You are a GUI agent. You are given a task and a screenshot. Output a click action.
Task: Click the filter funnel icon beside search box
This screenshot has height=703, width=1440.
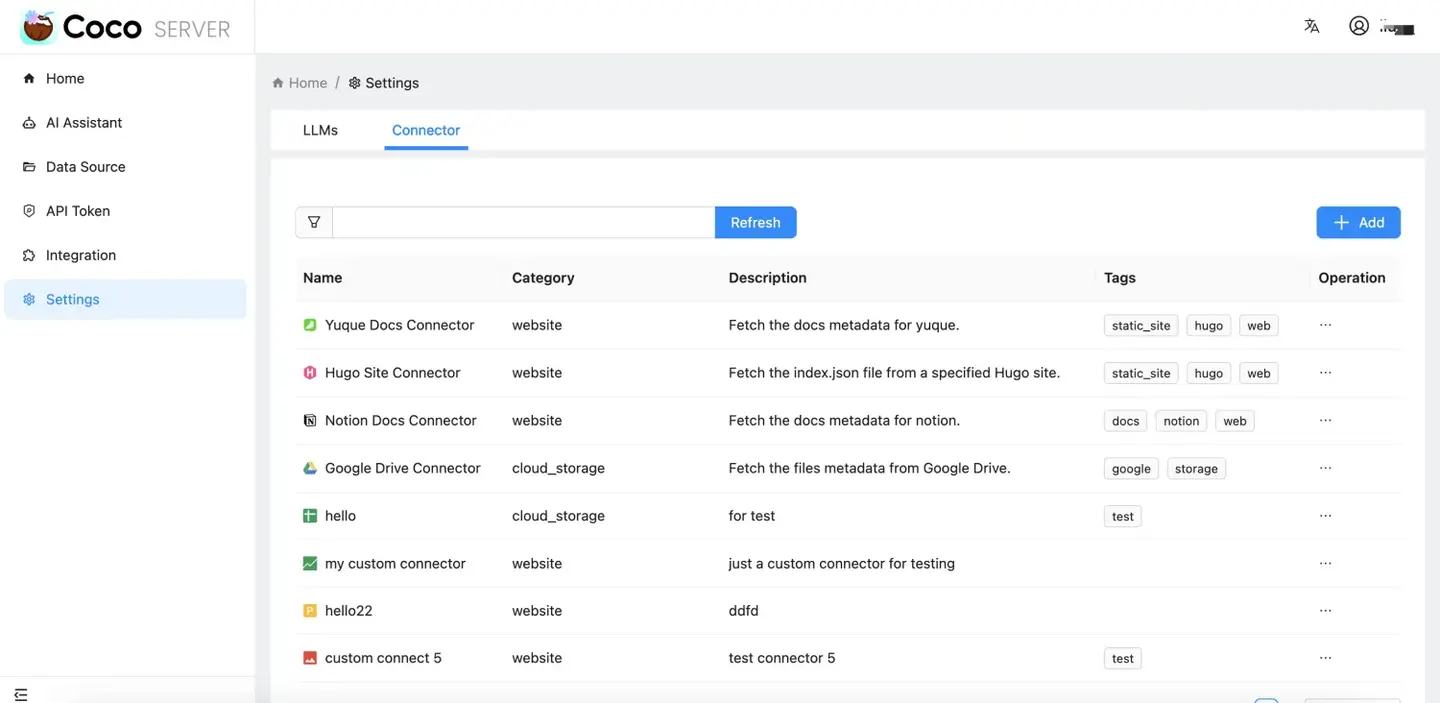point(314,222)
